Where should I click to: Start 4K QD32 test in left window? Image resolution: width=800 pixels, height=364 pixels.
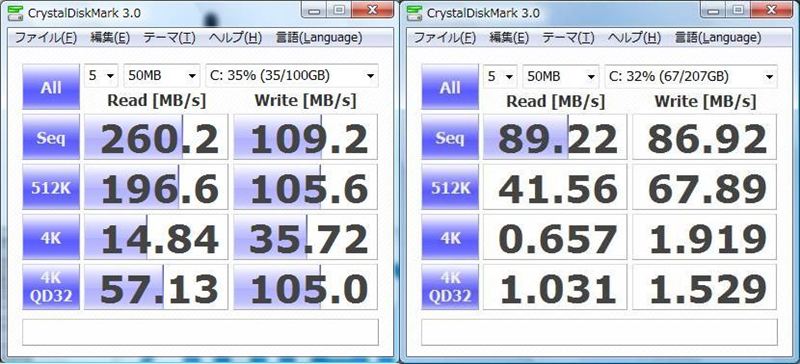pyautogui.click(x=51, y=287)
